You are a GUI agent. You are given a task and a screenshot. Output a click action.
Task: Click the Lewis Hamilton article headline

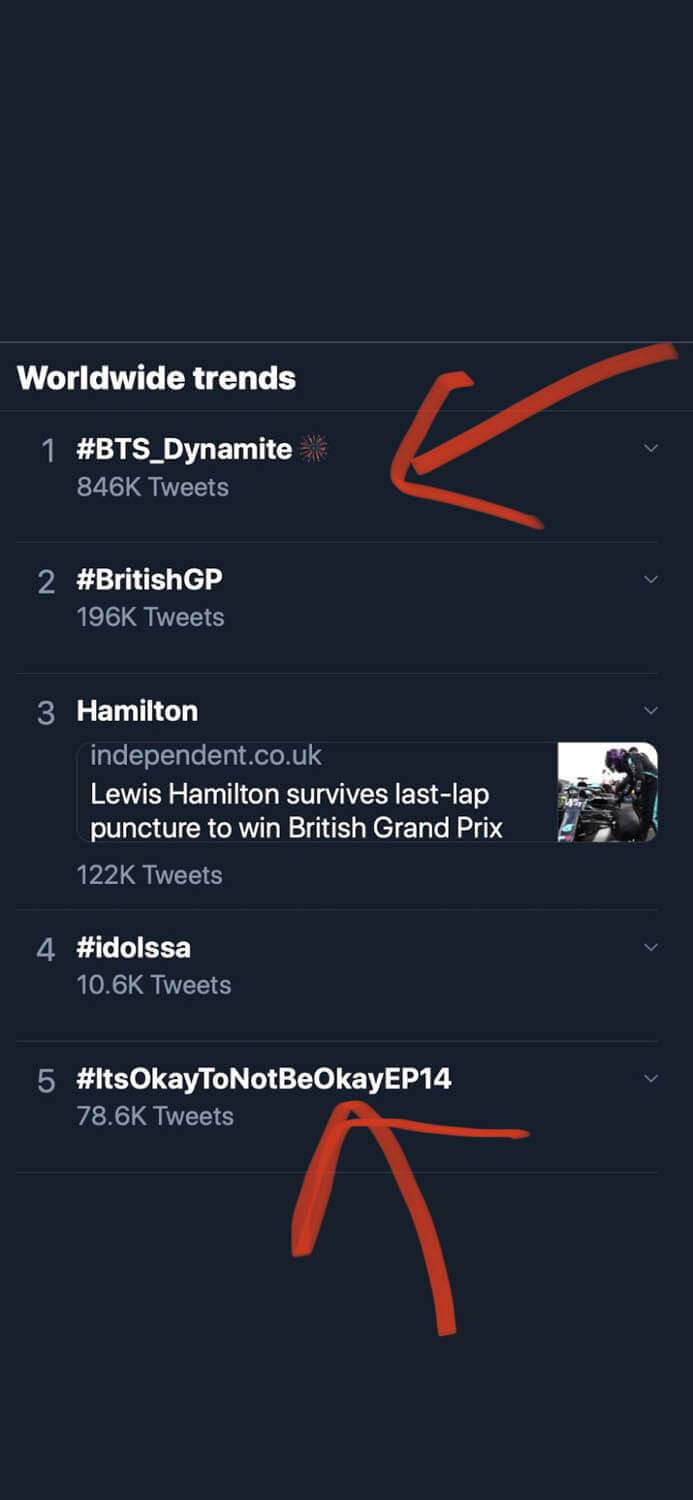(x=290, y=810)
